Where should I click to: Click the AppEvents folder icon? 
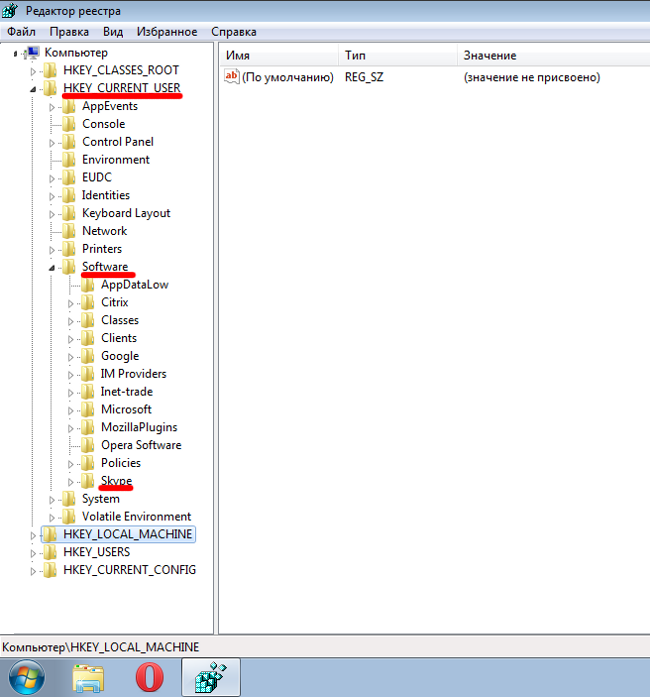pyautogui.click(x=69, y=106)
